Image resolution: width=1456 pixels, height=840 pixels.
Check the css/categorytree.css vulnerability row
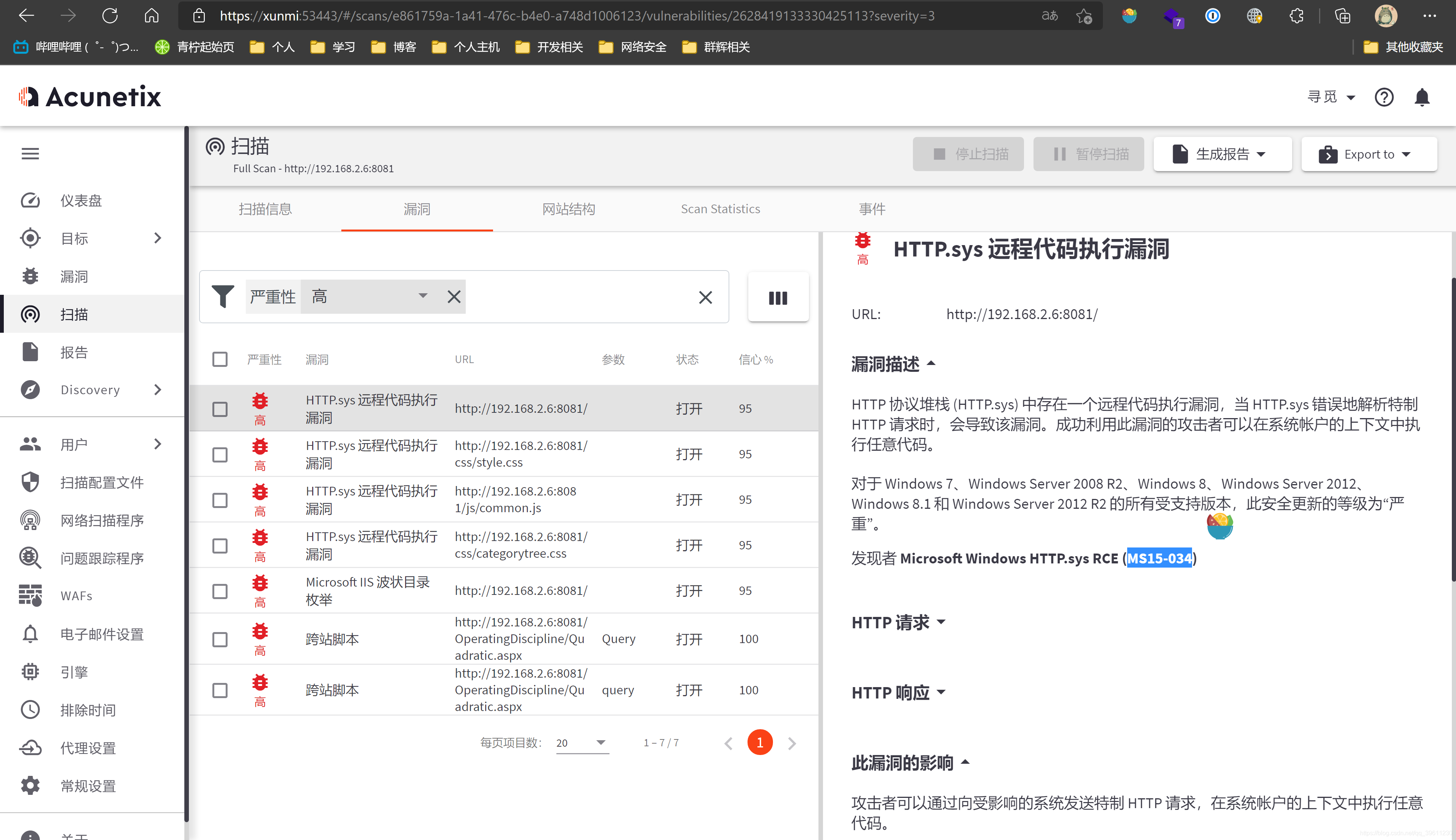pos(220,546)
